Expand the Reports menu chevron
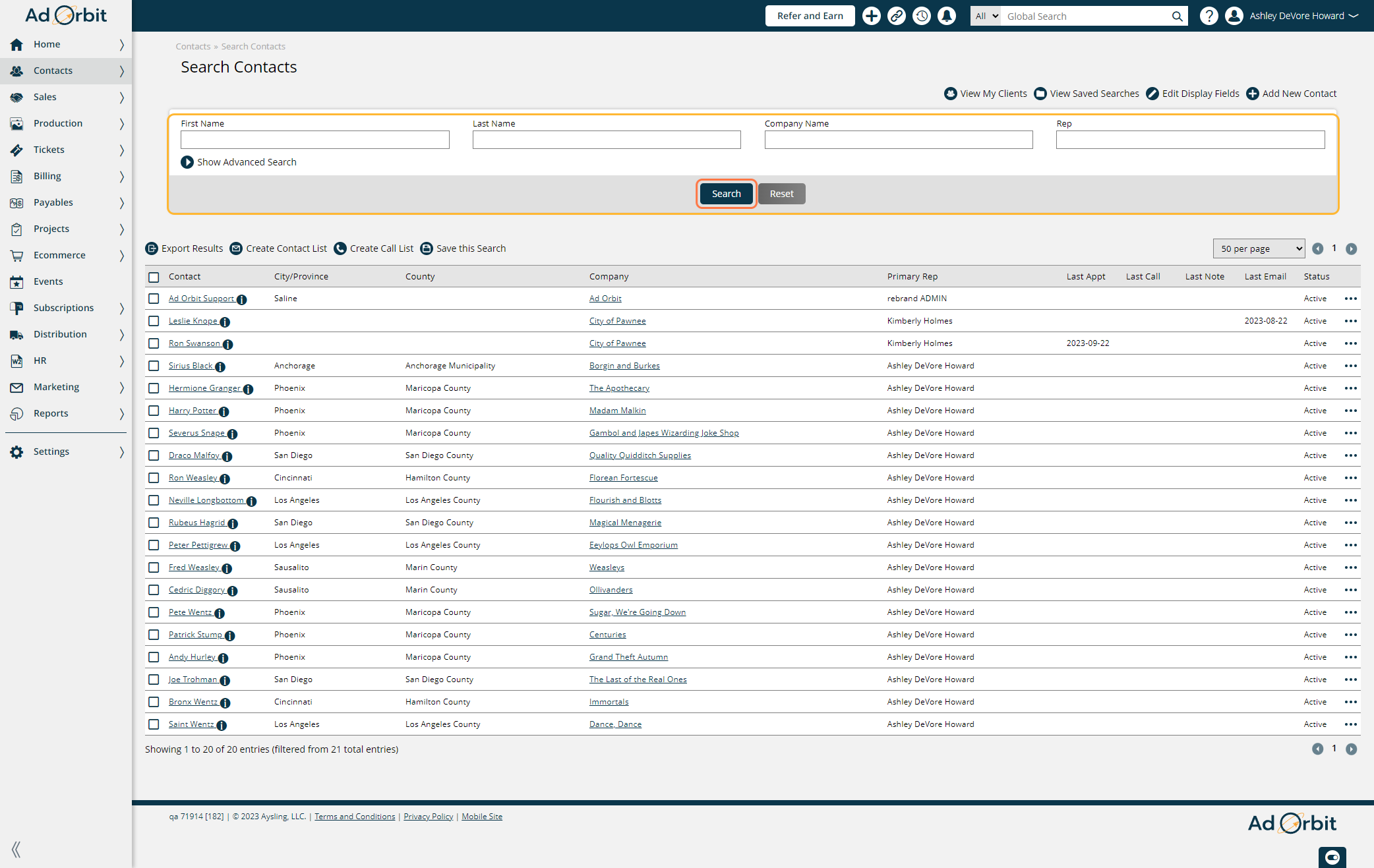 pos(121,413)
